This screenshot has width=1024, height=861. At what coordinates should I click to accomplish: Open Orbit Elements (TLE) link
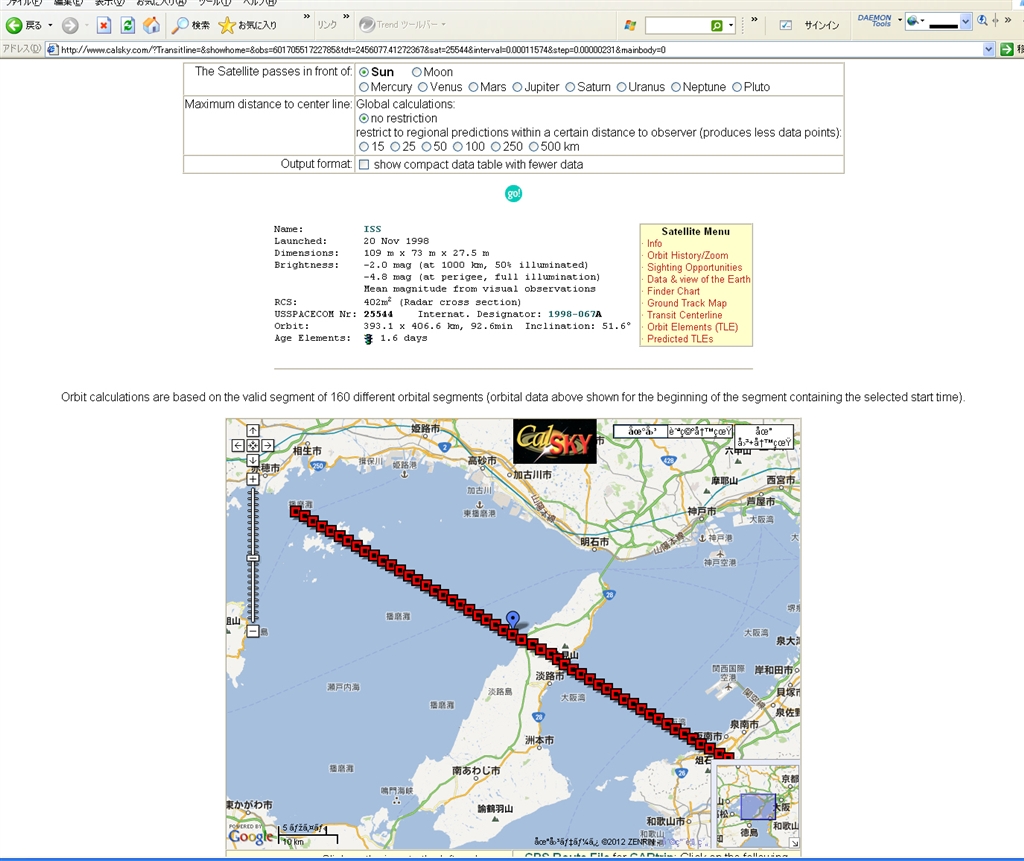point(692,327)
